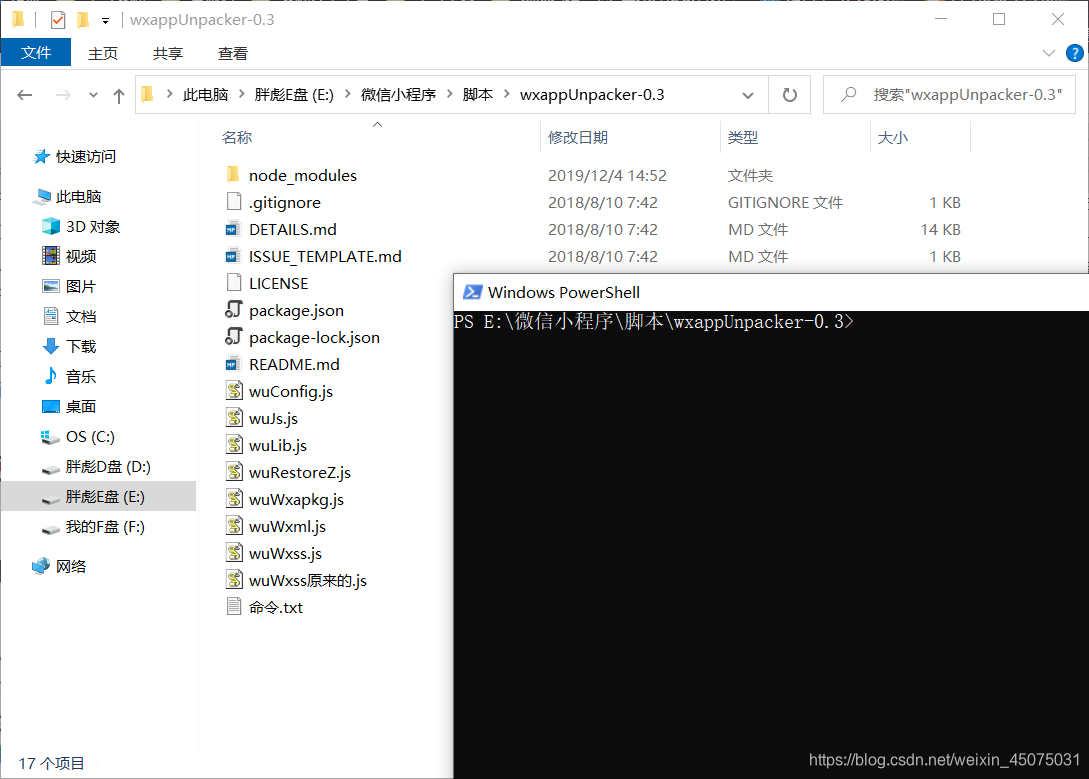Refresh the current folder view

tap(790, 94)
